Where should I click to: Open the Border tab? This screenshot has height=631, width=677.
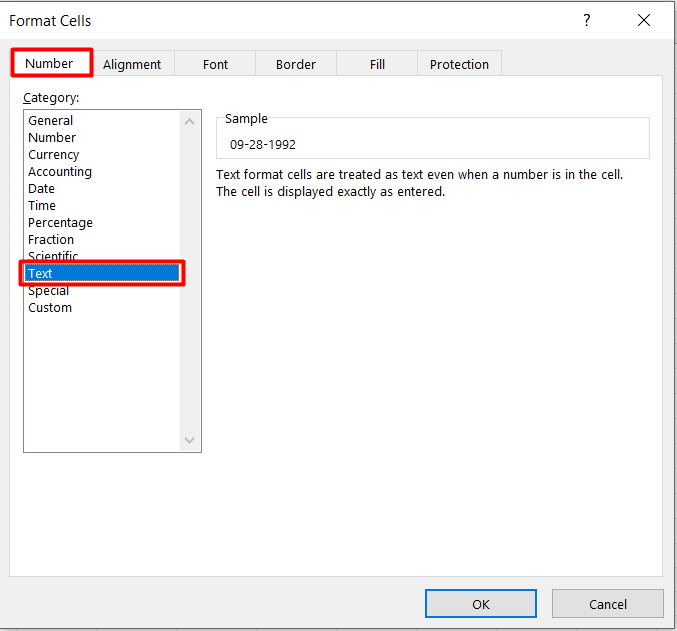tap(296, 64)
